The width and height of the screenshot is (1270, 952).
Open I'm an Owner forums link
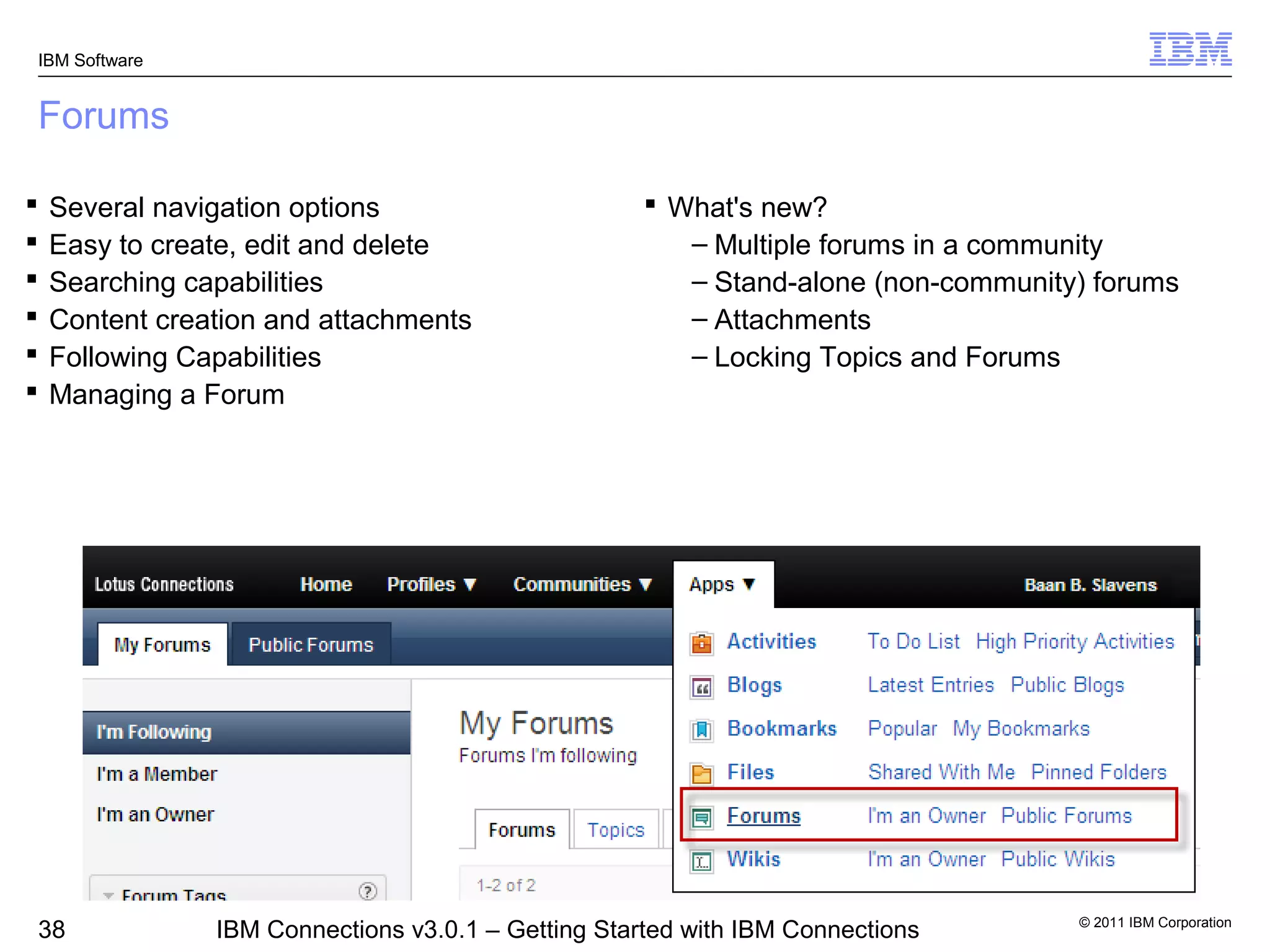click(x=926, y=816)
